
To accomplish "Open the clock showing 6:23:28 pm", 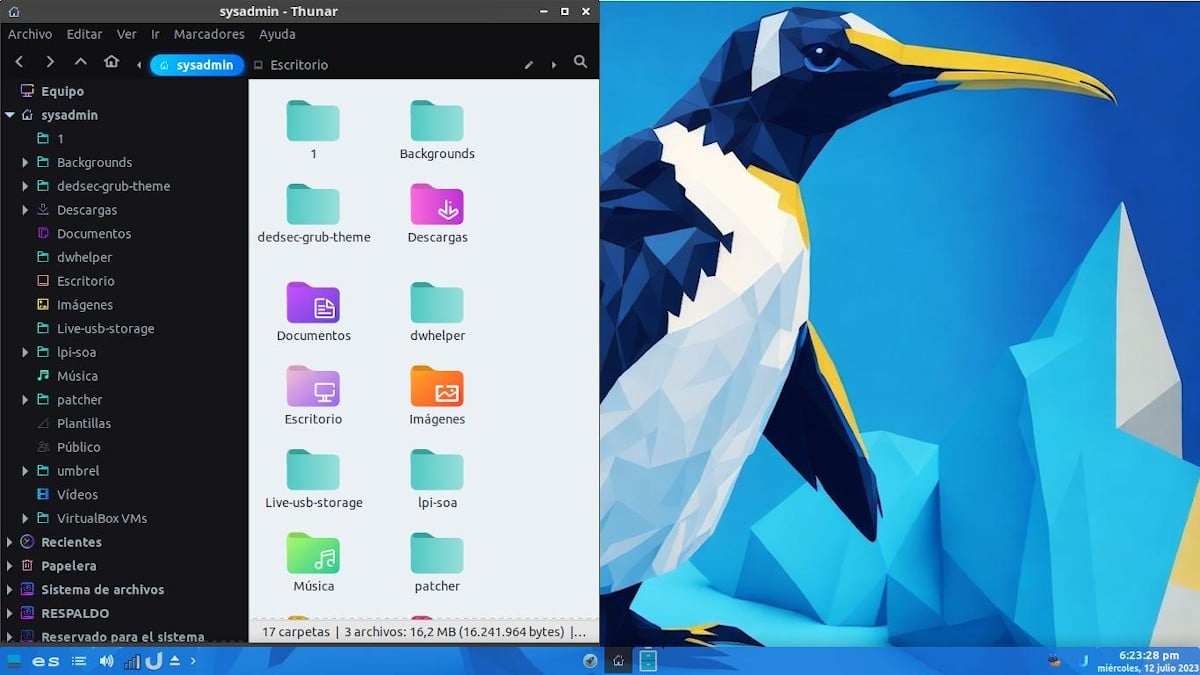I will [x=1151, y=654].
